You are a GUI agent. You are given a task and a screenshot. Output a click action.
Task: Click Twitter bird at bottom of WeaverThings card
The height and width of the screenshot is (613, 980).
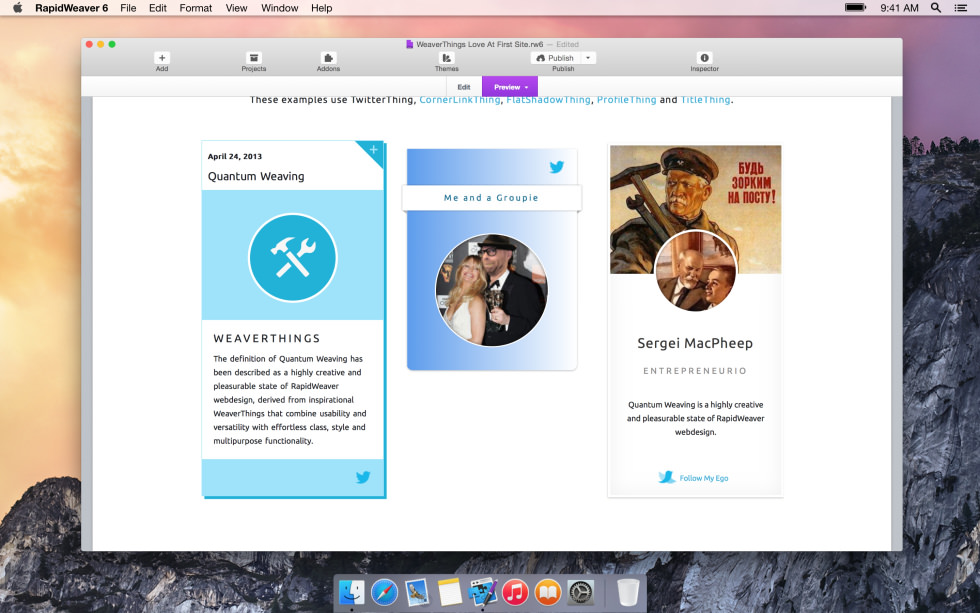point(363,477)
